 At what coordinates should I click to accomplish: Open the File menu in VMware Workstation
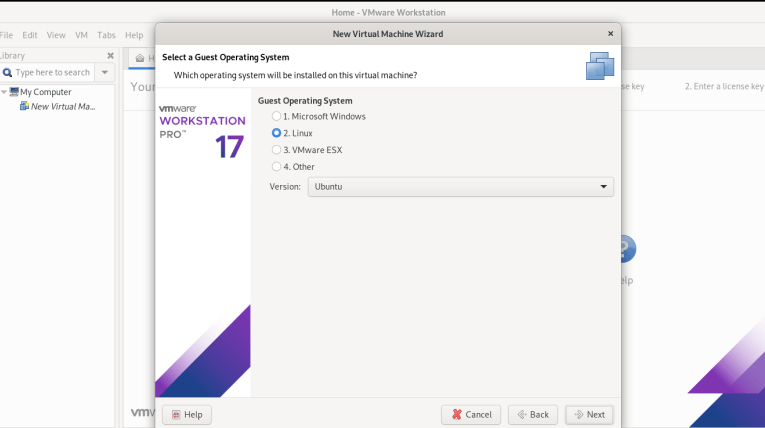tap(6, 35)
